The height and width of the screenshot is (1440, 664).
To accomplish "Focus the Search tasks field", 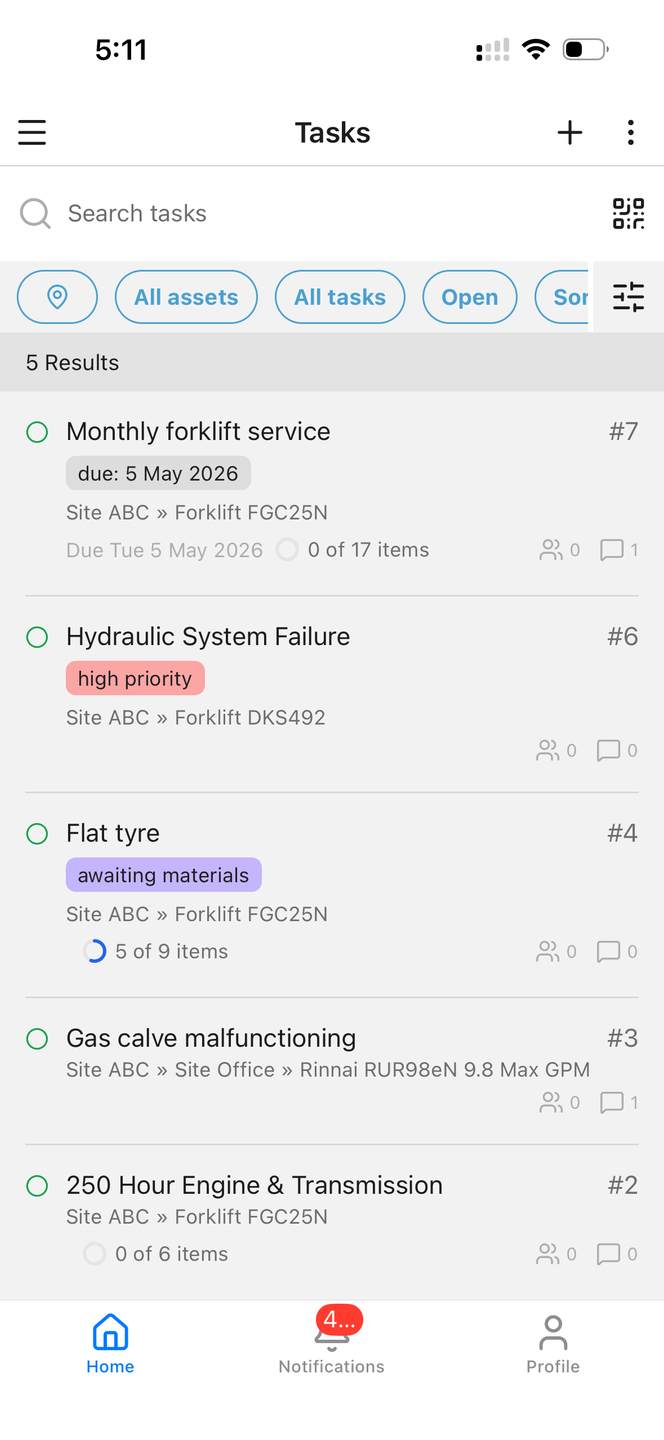I will pyautogui.click(x=300, y=213).
